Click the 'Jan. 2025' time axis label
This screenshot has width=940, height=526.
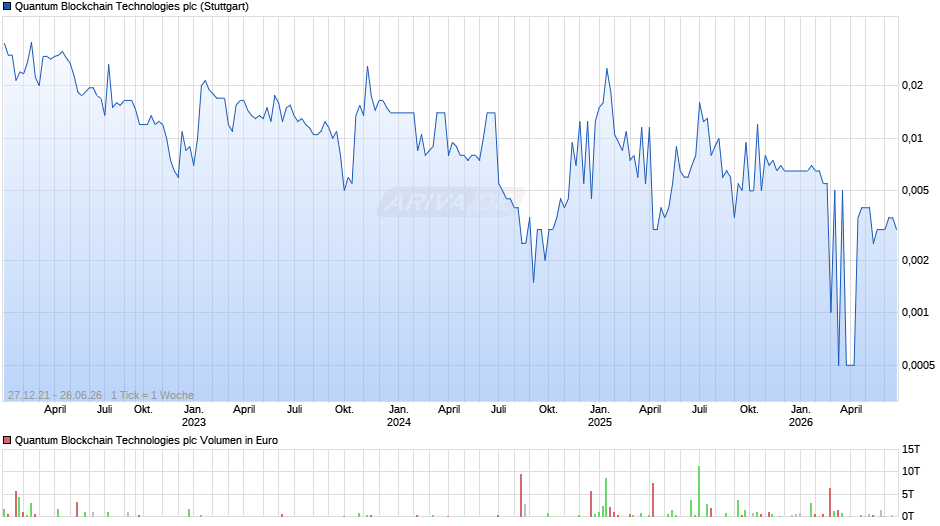(x=599, y=416)
